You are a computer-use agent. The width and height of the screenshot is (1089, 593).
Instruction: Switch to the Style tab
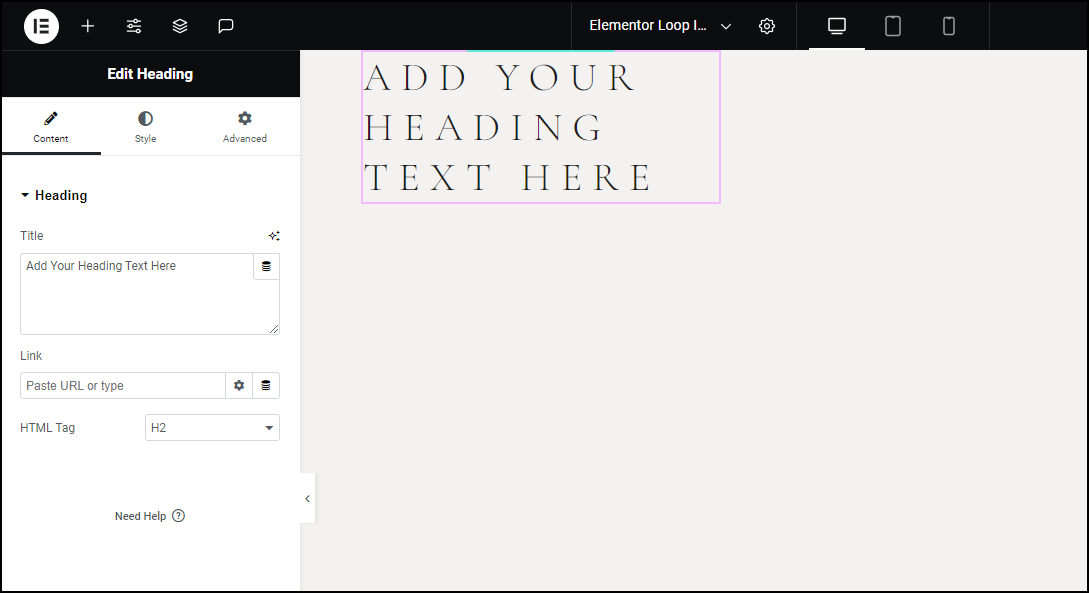click(145, 127)
